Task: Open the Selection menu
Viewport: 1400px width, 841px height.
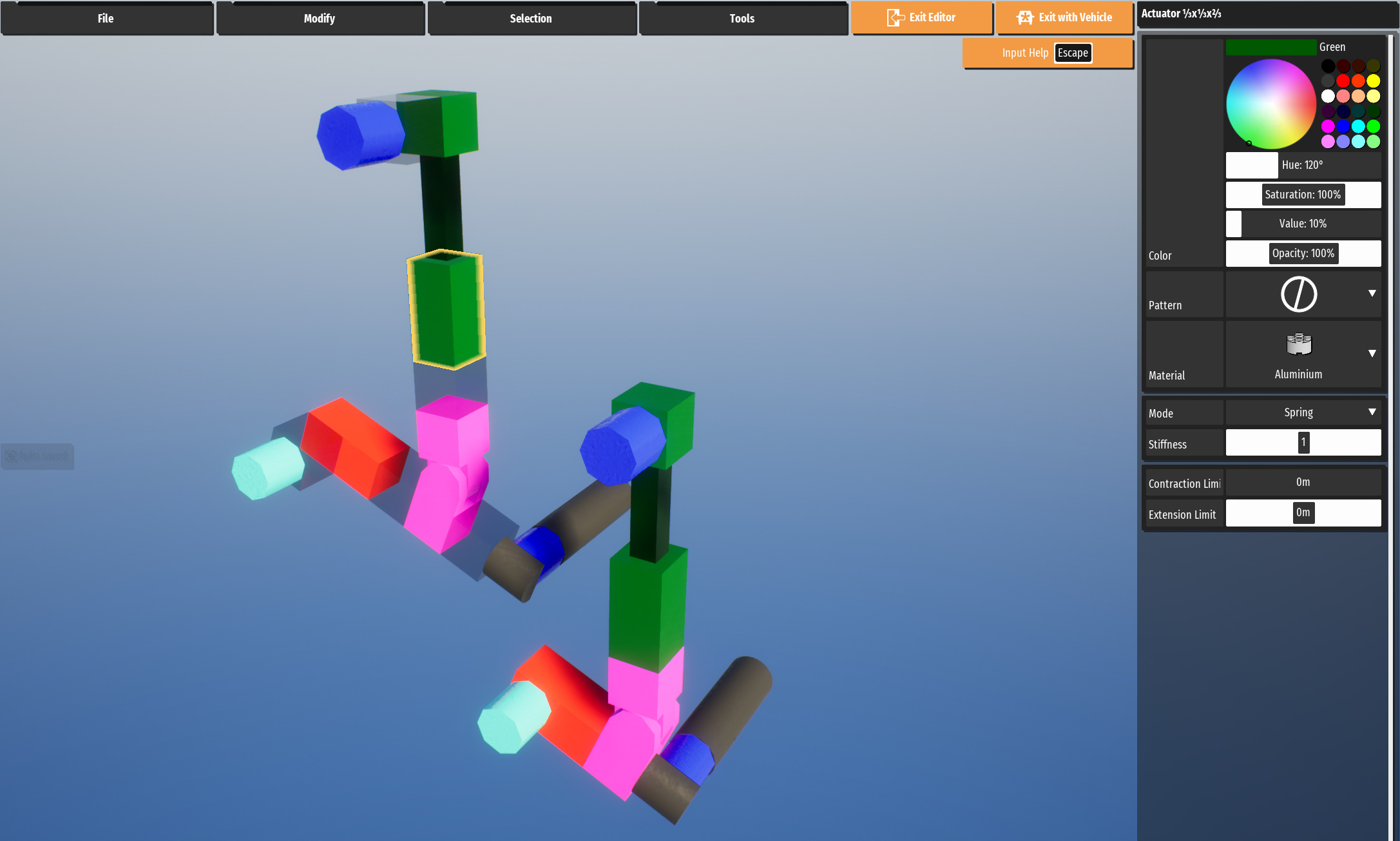Action: tap(531, 18)
